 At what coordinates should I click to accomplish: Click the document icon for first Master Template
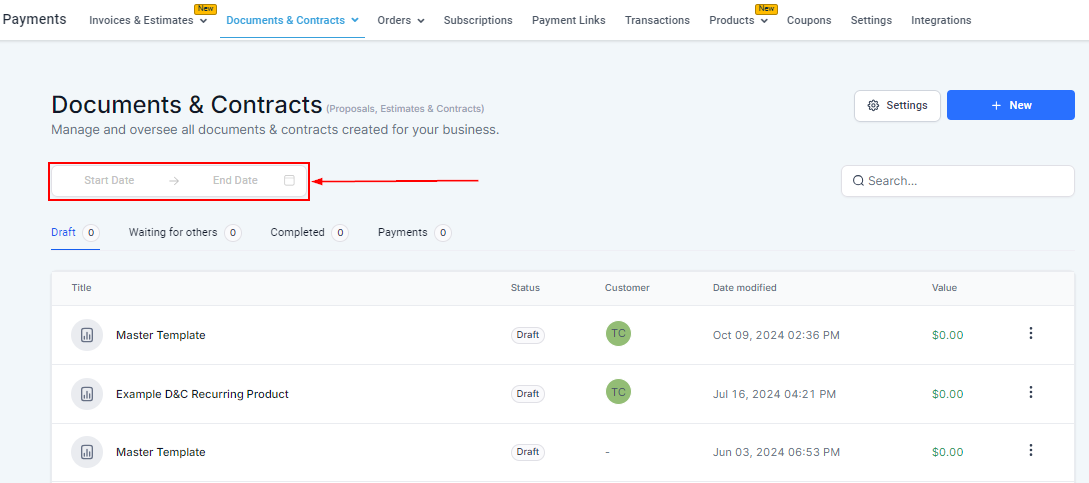[x=87, y=335]
